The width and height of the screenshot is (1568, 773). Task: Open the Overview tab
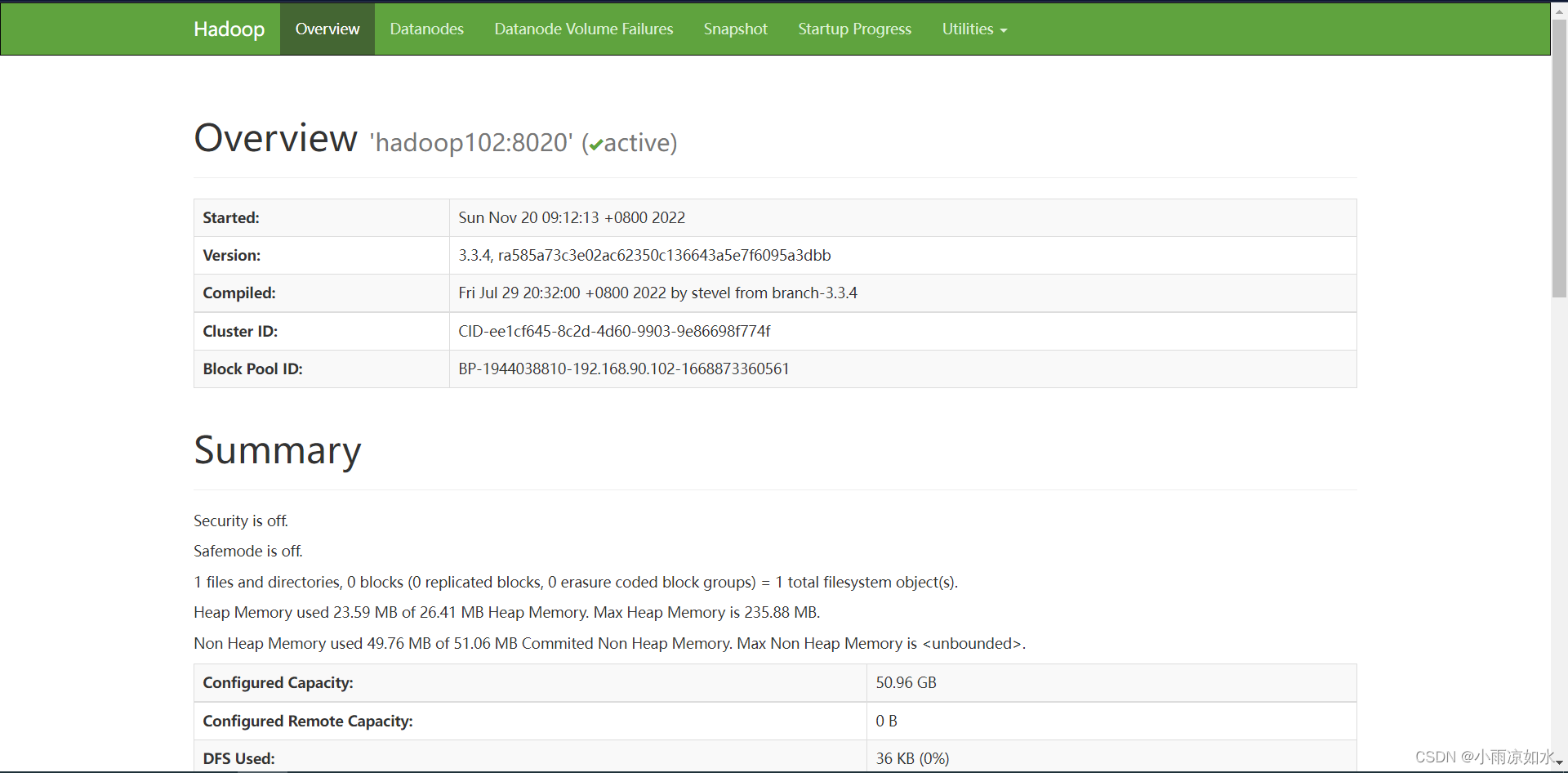coord(327,29)
